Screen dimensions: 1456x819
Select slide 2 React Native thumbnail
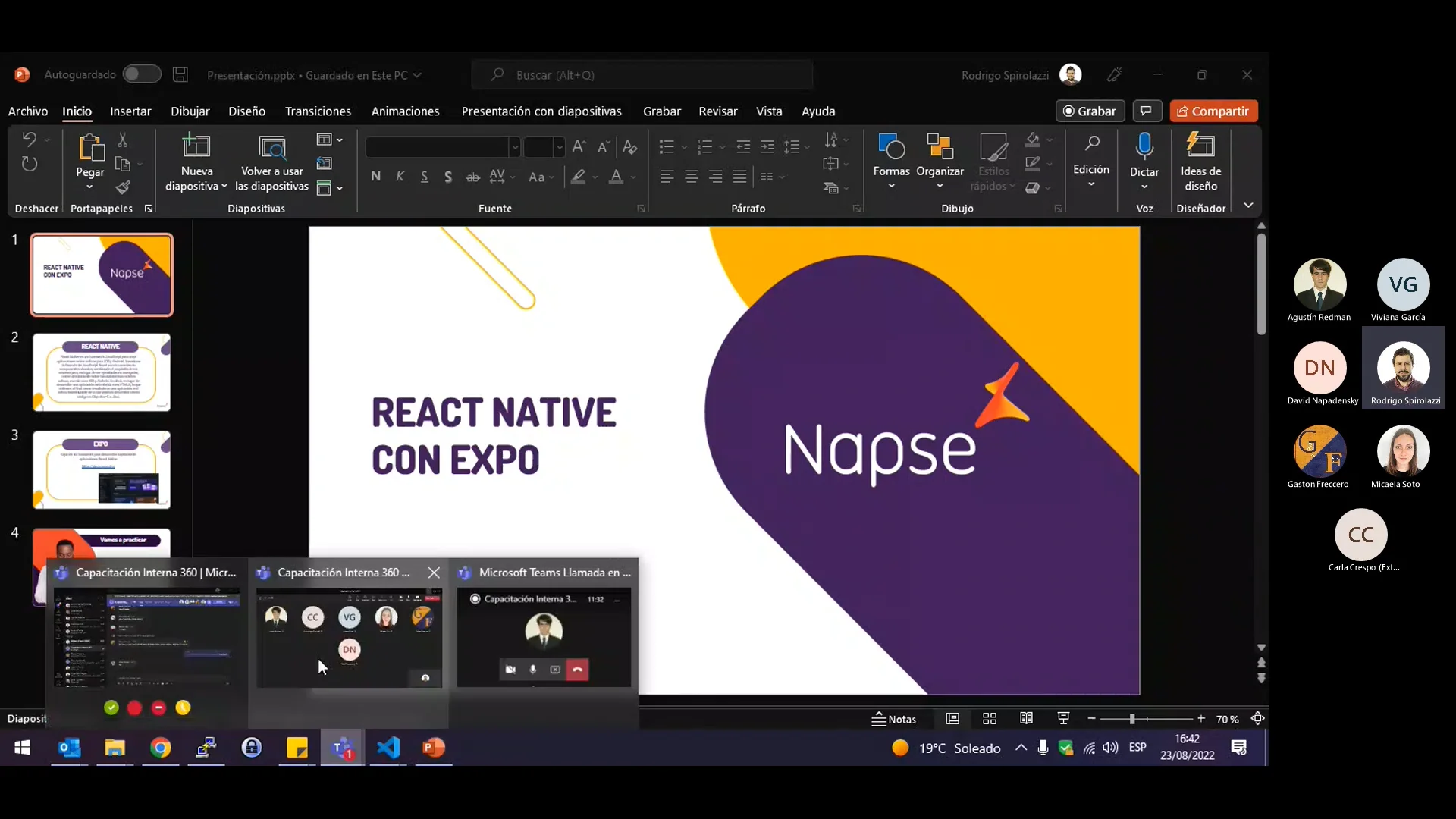pos(102,372)
